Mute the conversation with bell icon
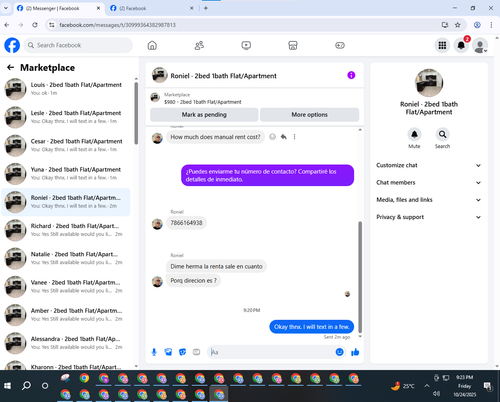Viewport: 500px width, 402px height. click(x=414, y=134)
